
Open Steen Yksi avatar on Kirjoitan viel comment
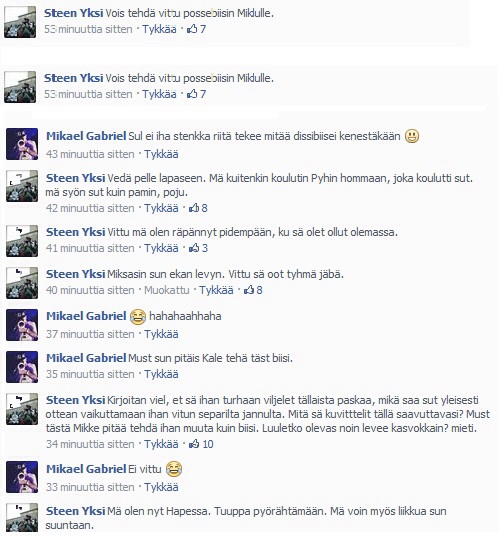(22, 409)
